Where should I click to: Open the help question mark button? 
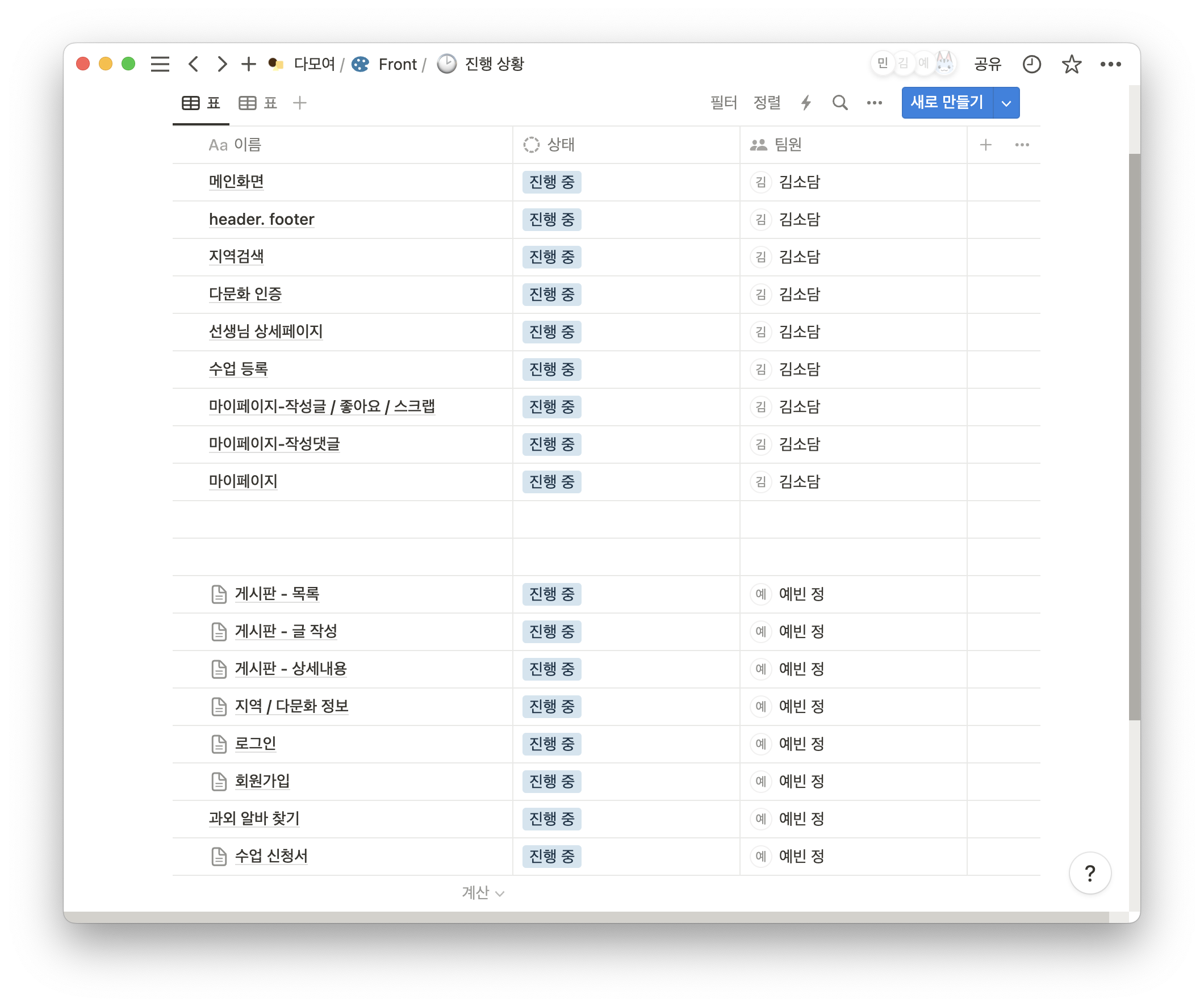(x=1090, y=873)
